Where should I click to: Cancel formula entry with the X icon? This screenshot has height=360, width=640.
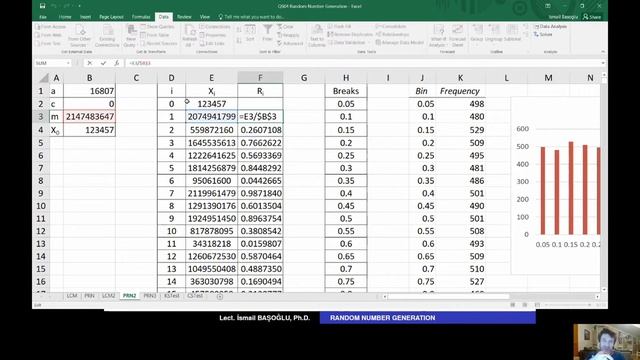click(89, 63)
